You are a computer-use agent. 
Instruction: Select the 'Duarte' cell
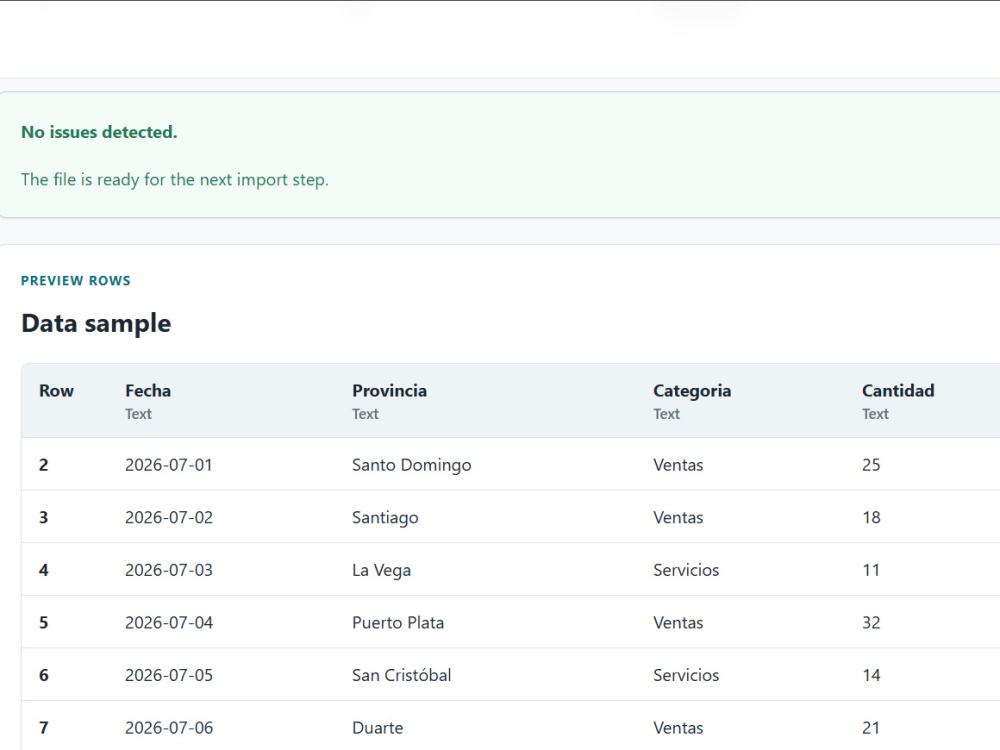tap(378, 728)
